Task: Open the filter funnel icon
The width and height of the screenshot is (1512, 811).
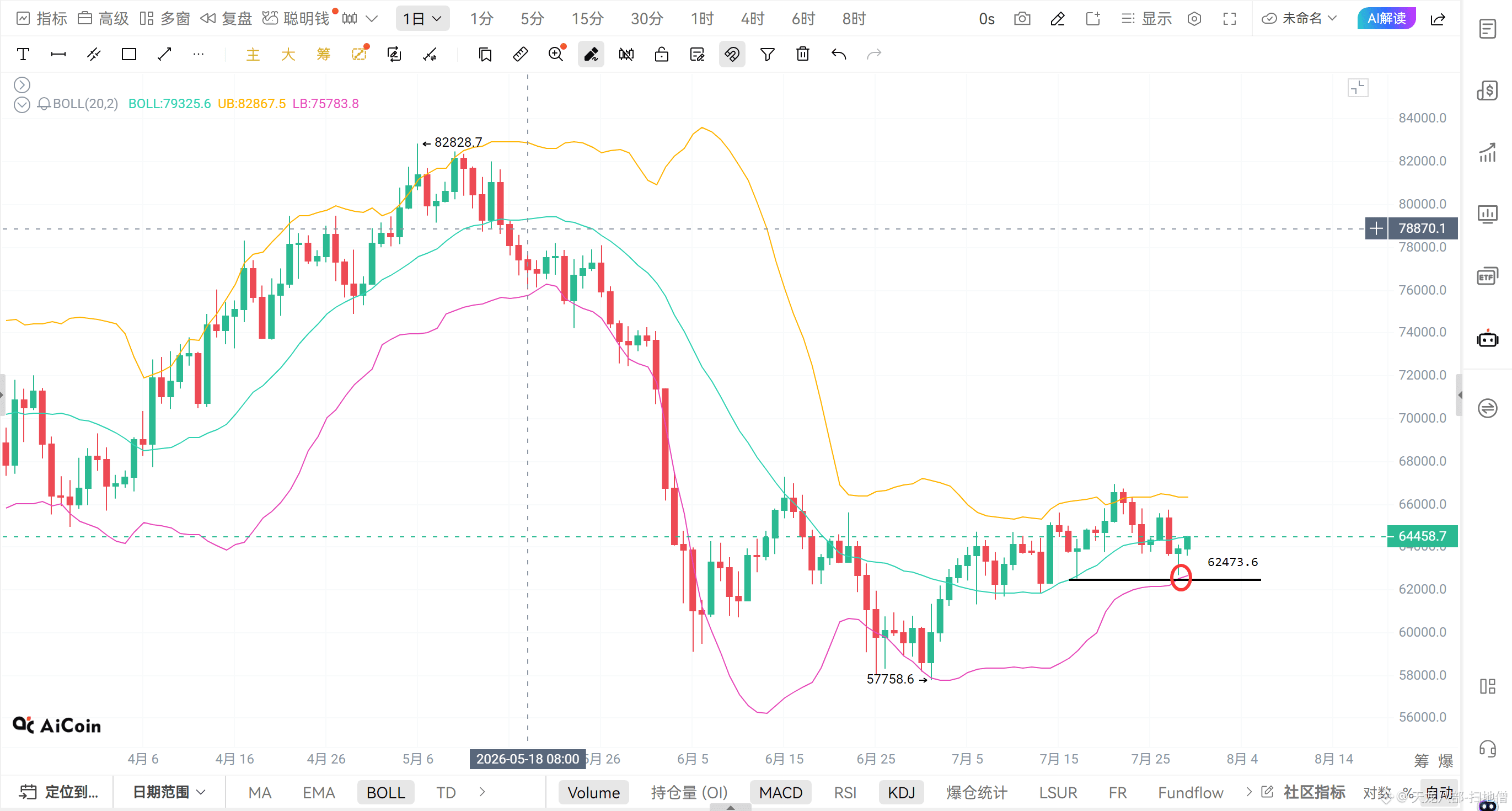Action: click(x=767, y=55)
